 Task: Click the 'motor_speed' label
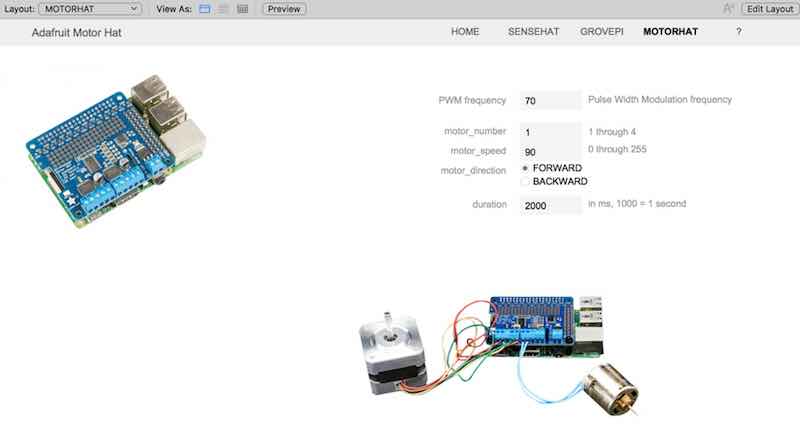click(x=478, y=151)
